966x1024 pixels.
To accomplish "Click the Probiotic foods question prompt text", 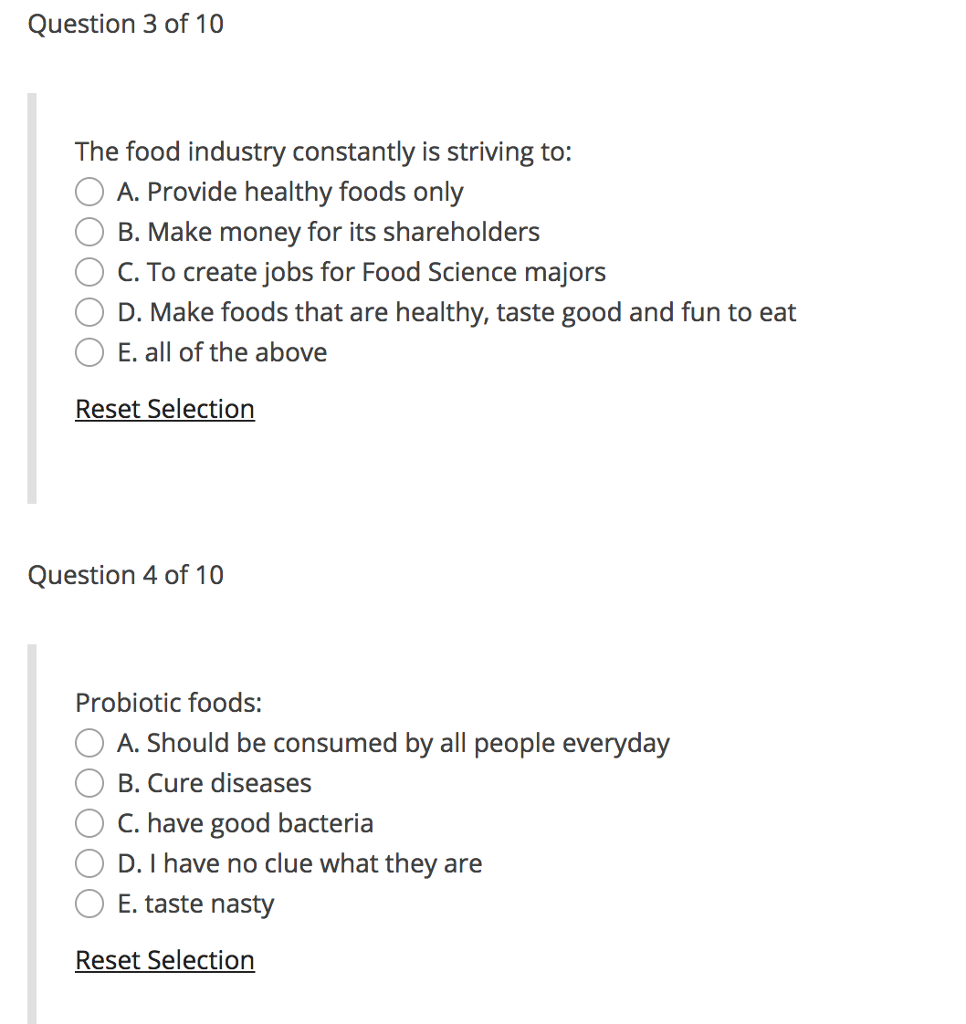I will click(168, 702).
